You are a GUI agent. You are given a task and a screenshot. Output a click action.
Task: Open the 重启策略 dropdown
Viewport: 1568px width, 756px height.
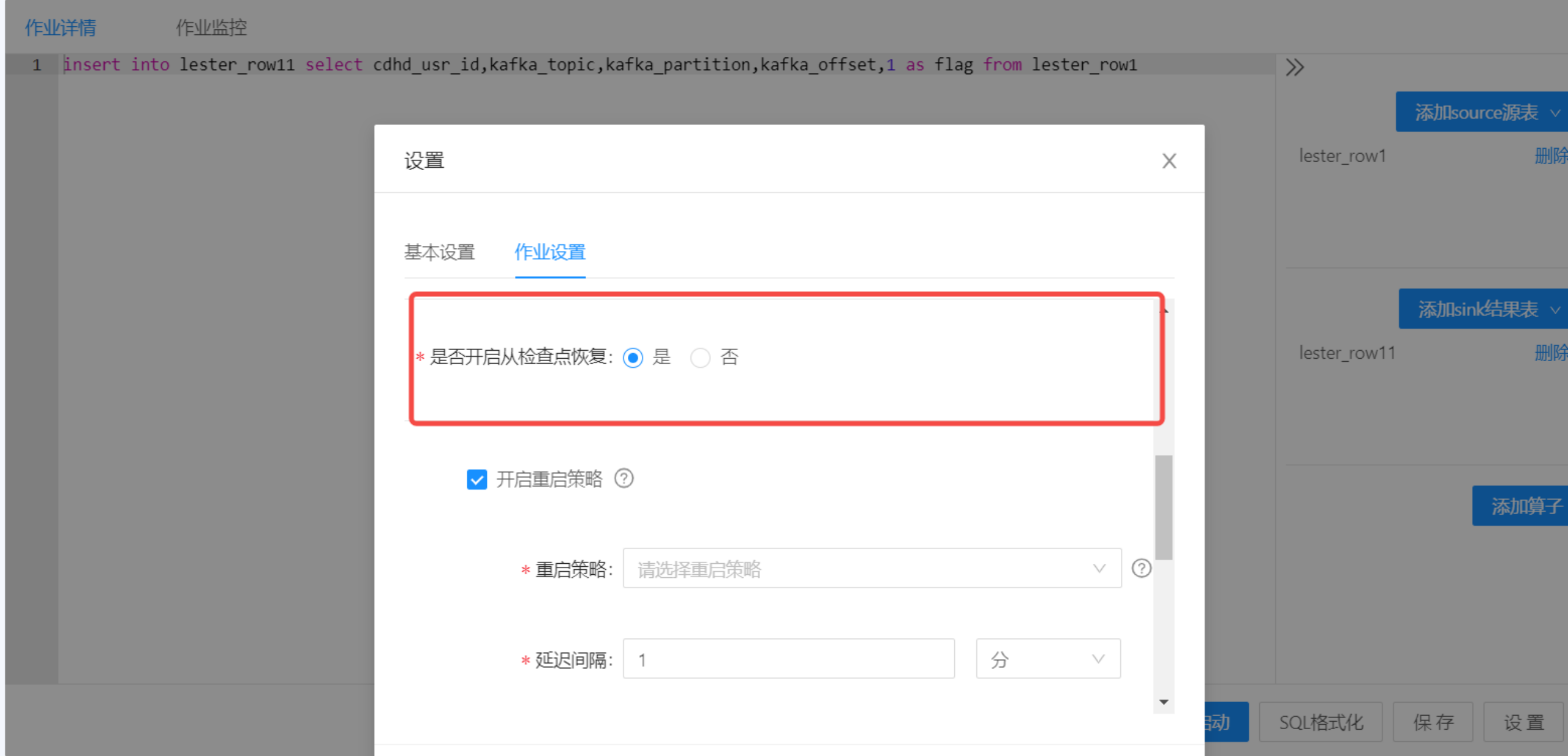click(x=872, y=568)
